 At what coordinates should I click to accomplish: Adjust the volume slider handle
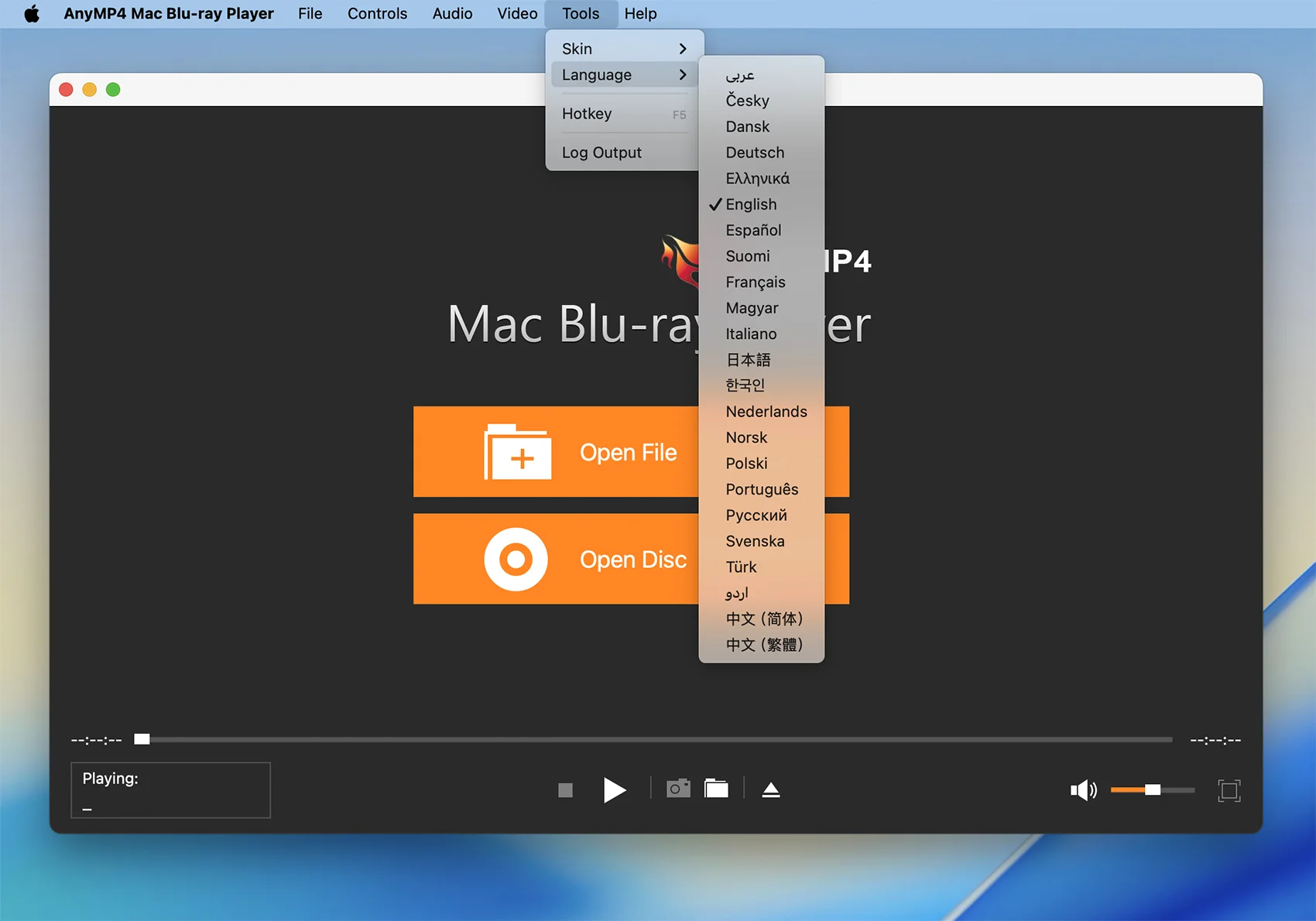[1153, 790]
